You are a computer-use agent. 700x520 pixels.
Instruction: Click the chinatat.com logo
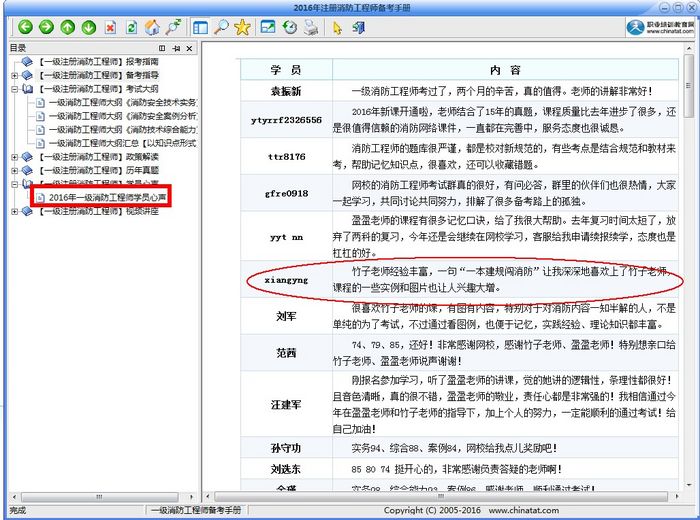660,27
